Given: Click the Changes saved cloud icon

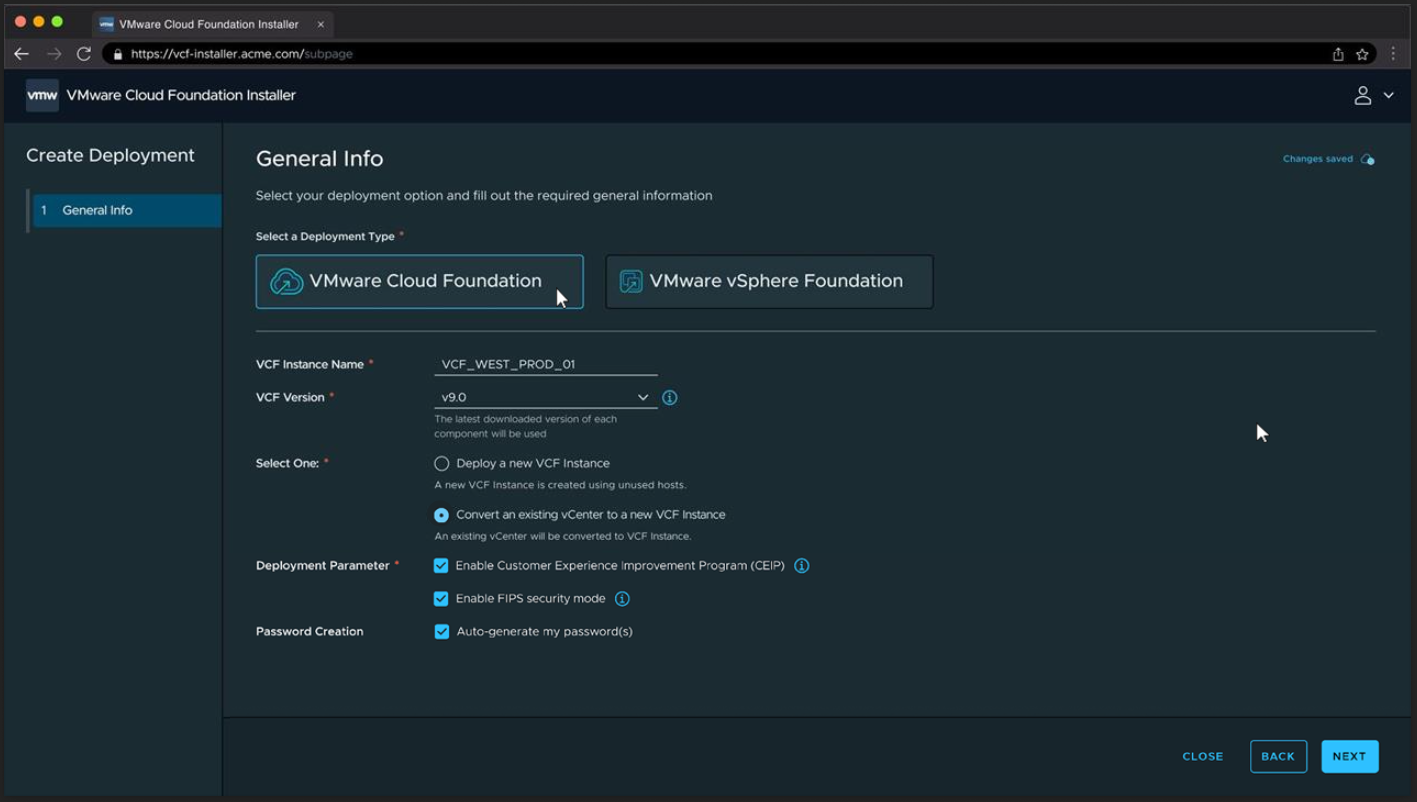Looking at the screenshot, I should 1367,159.
